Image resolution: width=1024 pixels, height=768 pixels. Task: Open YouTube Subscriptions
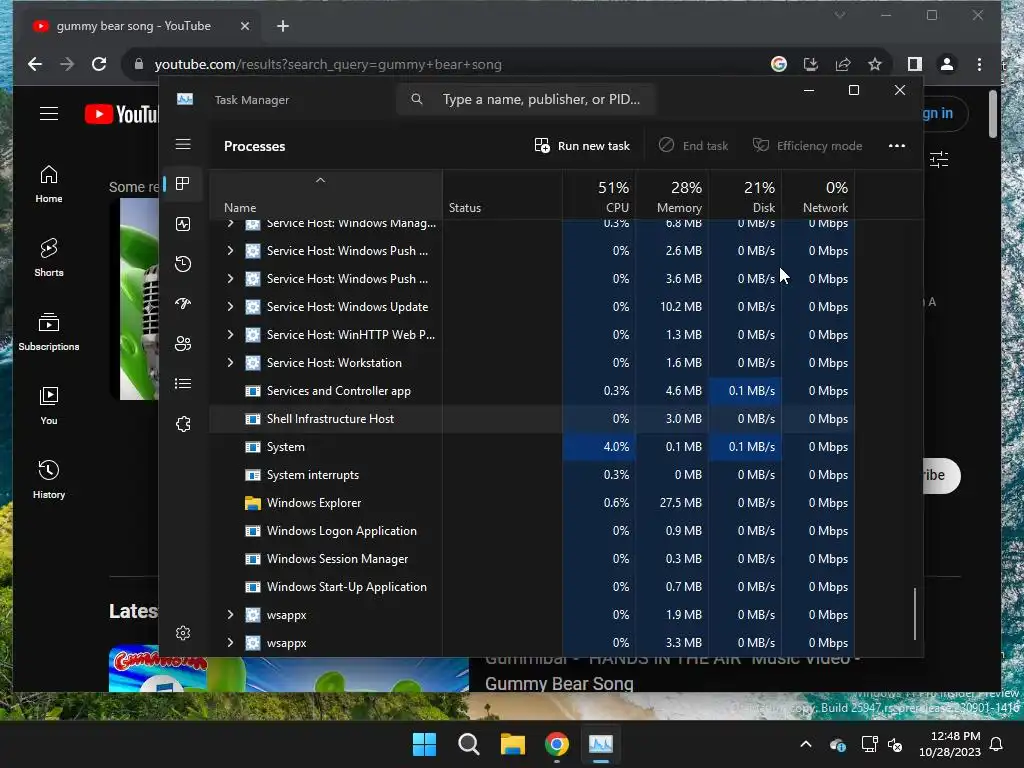pos(49,332)
